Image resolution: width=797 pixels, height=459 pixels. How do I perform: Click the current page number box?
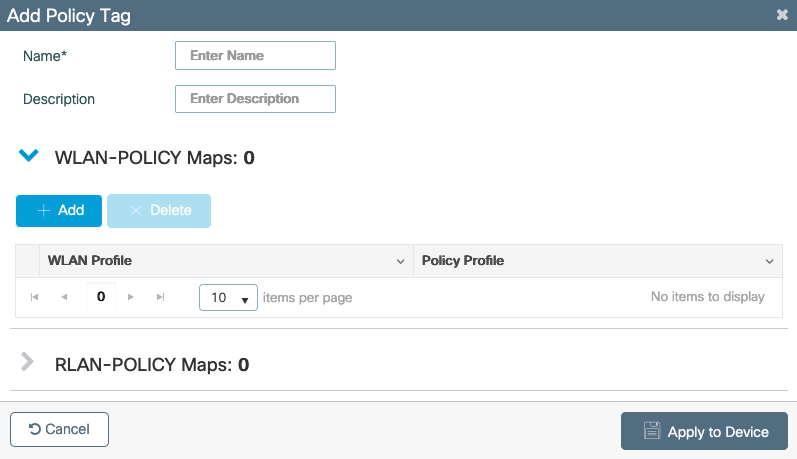pos(101,297)
